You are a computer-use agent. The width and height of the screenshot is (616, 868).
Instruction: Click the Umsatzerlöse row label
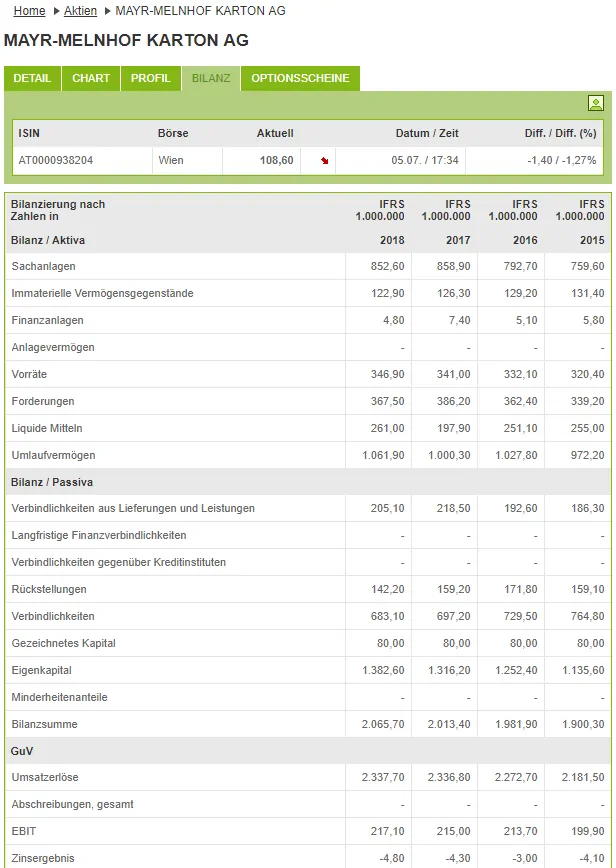45,777
